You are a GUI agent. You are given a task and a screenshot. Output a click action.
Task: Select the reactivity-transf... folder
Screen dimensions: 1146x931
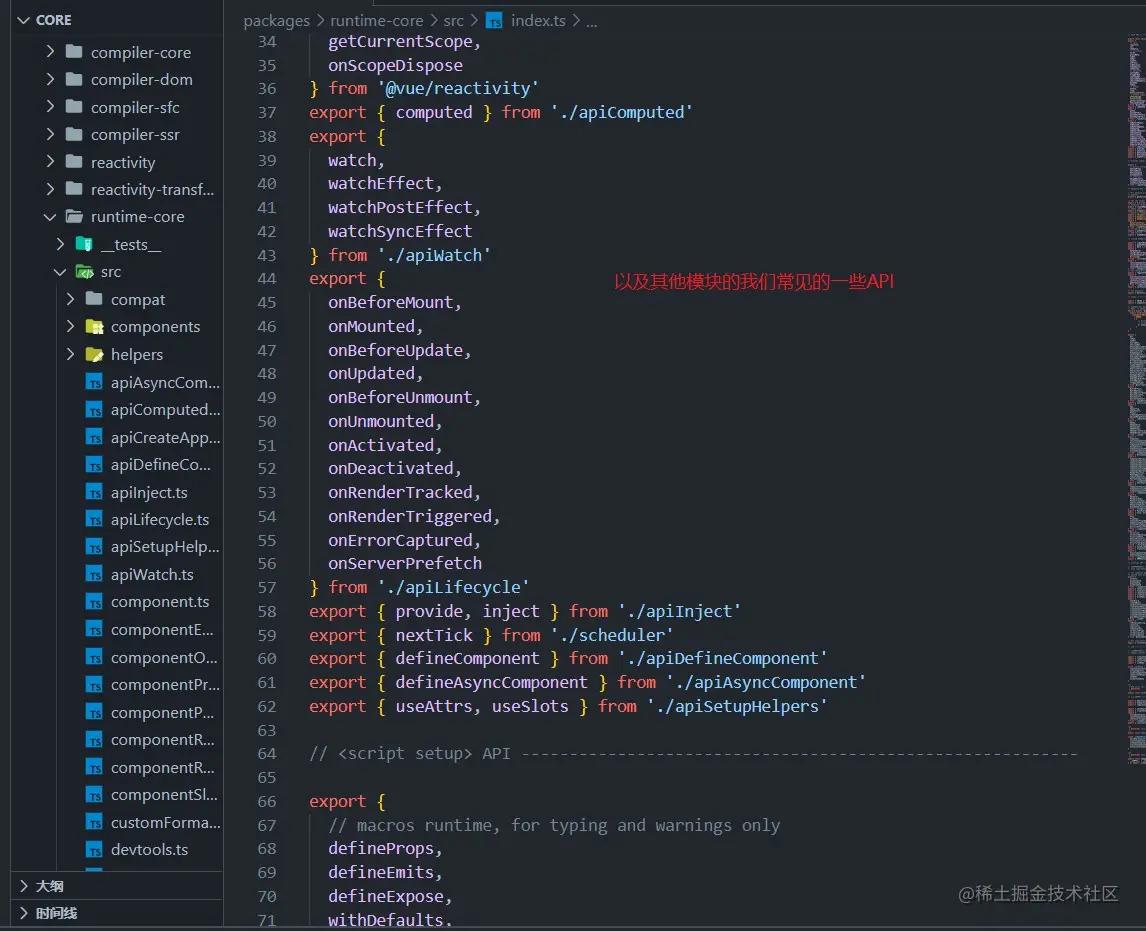(x=152, y=189)
